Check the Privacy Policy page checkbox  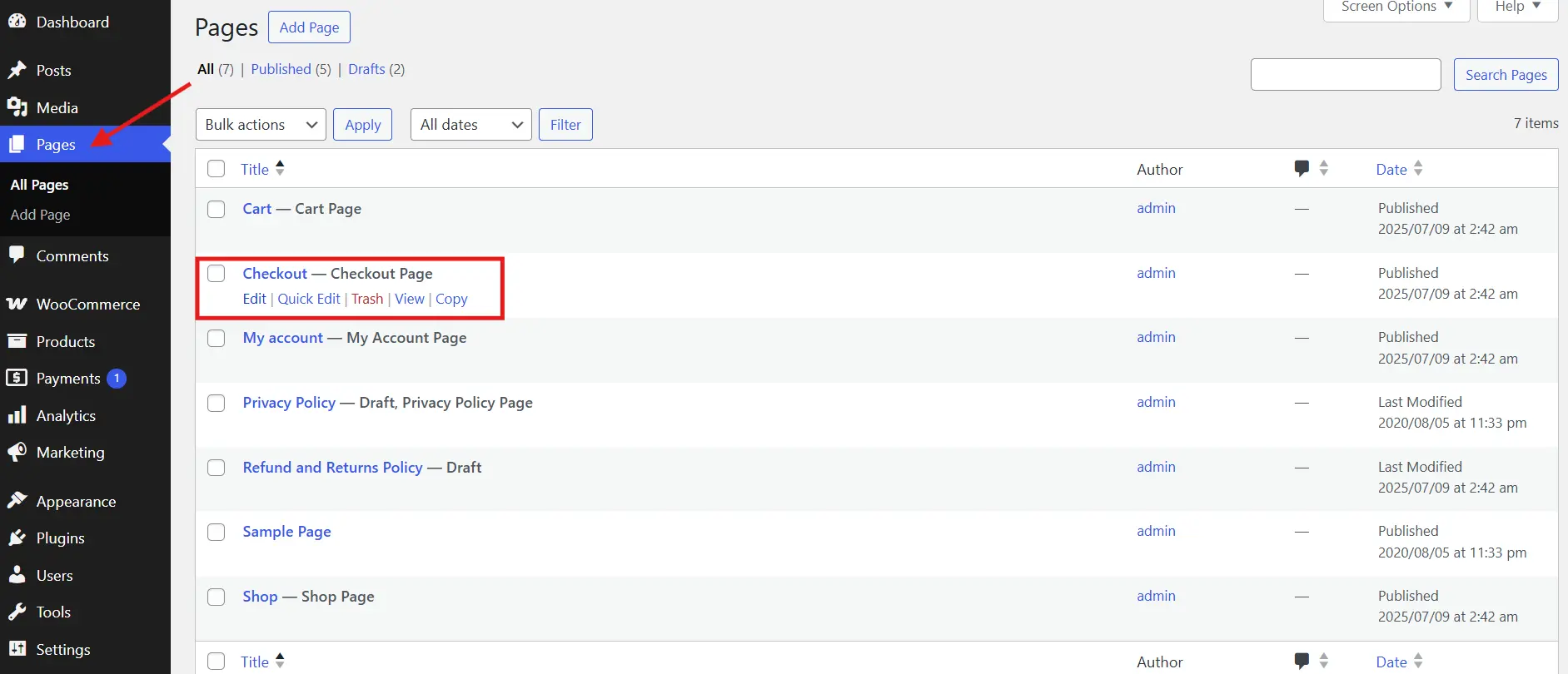coord(217,403)
